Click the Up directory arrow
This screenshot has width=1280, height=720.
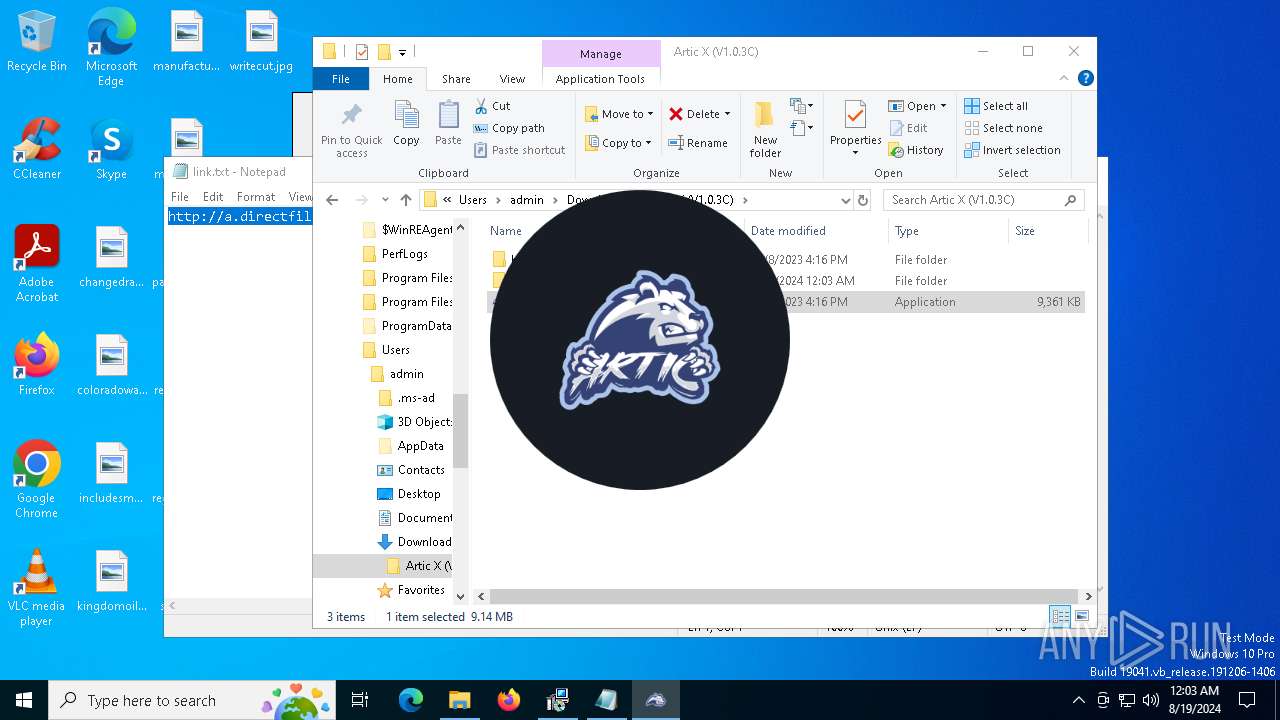click(x=405, y=200)
